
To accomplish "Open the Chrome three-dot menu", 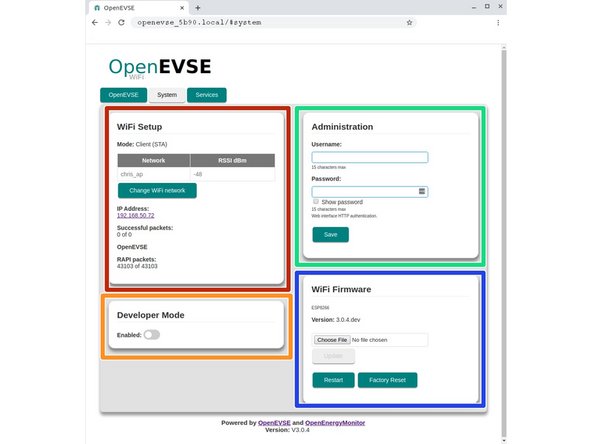I will tap(498, 23).
